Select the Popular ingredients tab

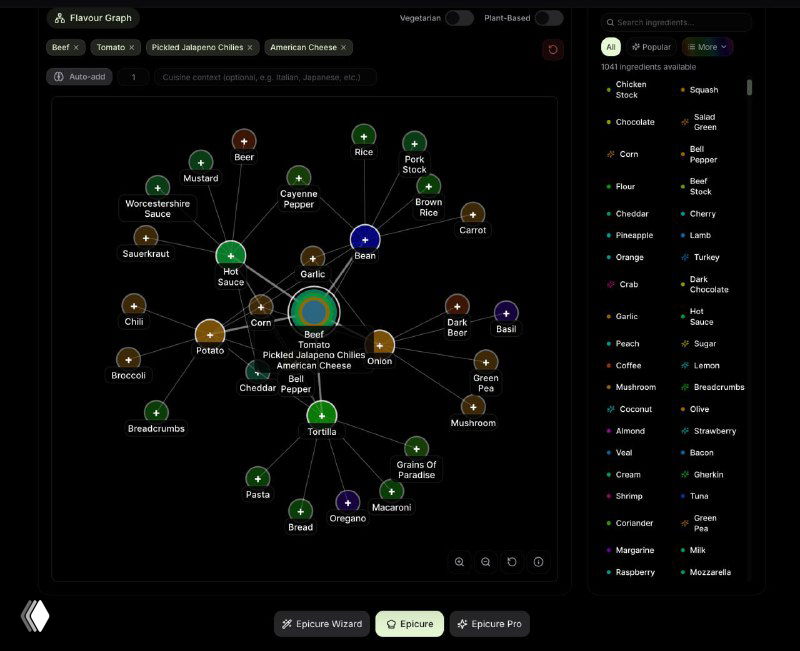(652, 47)
